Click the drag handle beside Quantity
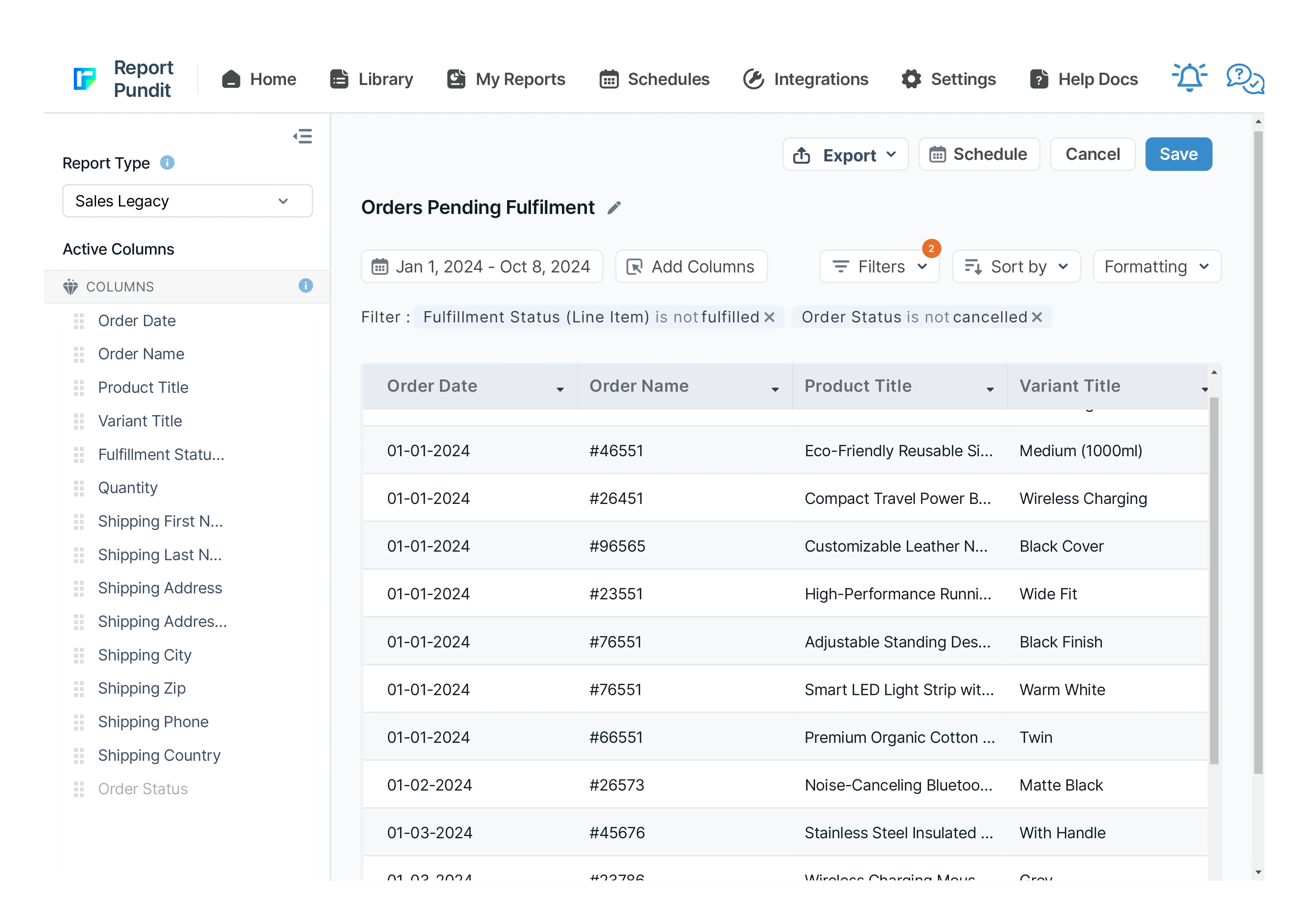Screen dimensions: 1308x924 click(x=79, y=488)
